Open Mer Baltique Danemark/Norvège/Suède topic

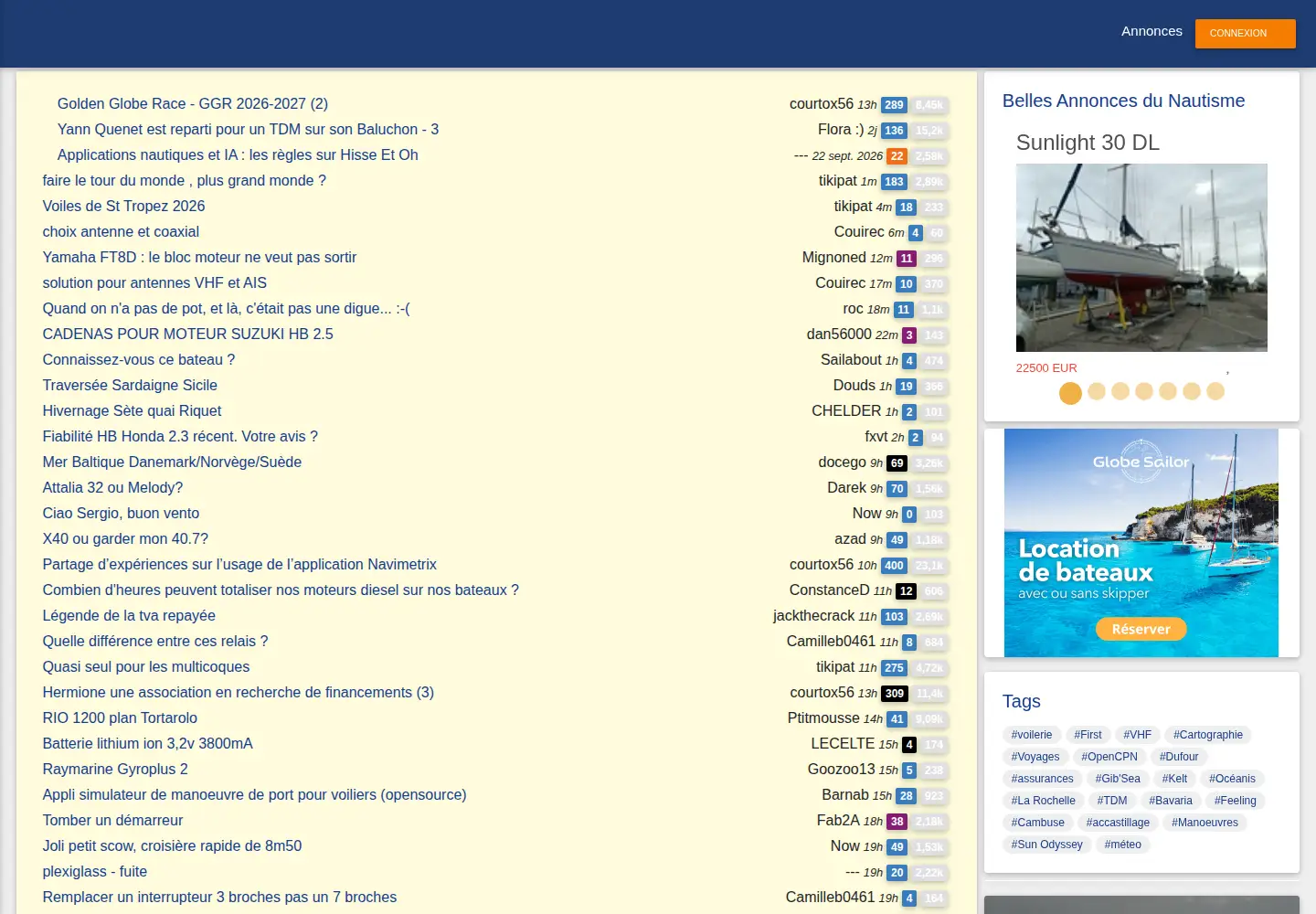tap(172, 462)
